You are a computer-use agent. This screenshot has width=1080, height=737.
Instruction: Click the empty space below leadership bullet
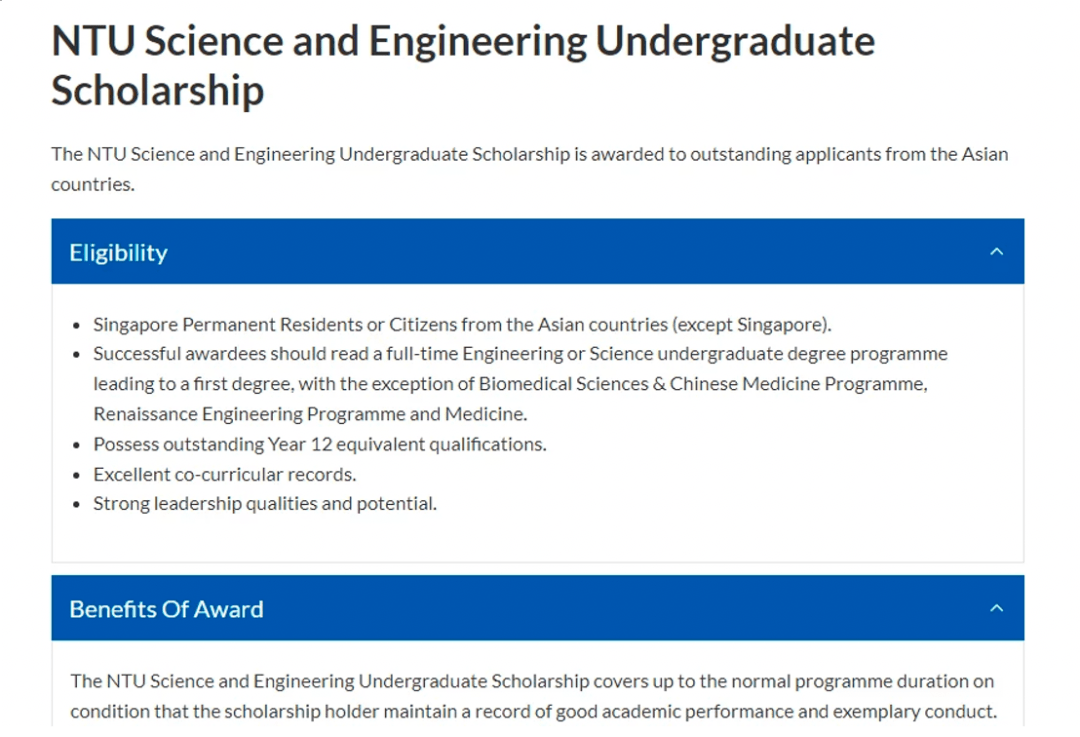[x=537, y=538]
